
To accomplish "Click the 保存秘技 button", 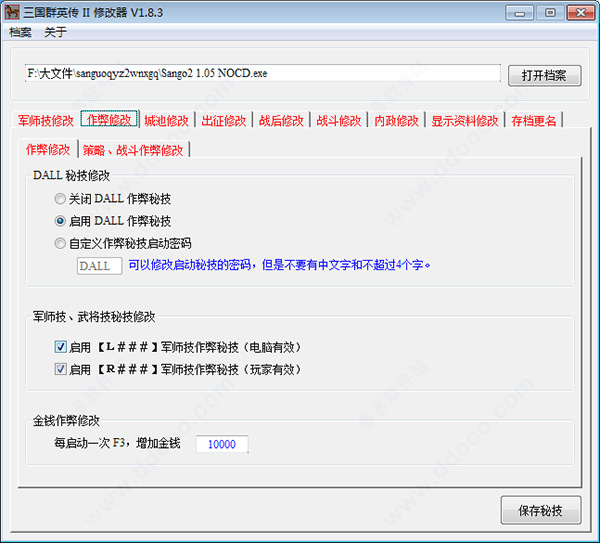I will point(541,510).
